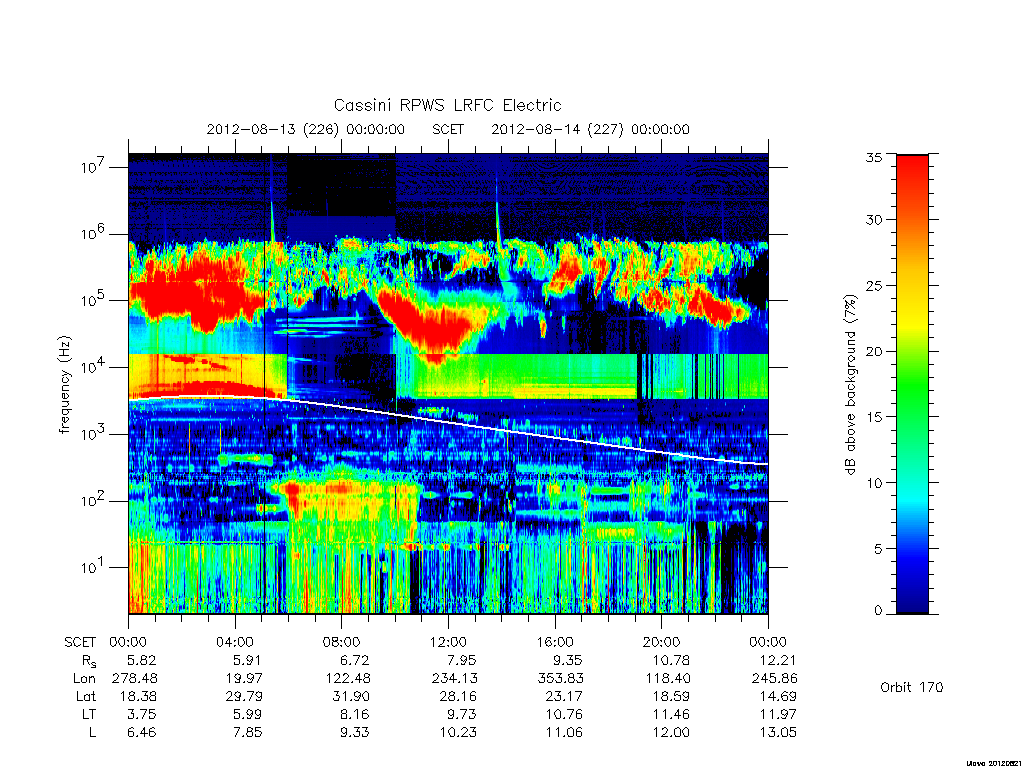This screenshot has height=768, width=1024.
Task: Click the plot title Cassini RPWS LRFC Electric
Action: tap(447, 106)
